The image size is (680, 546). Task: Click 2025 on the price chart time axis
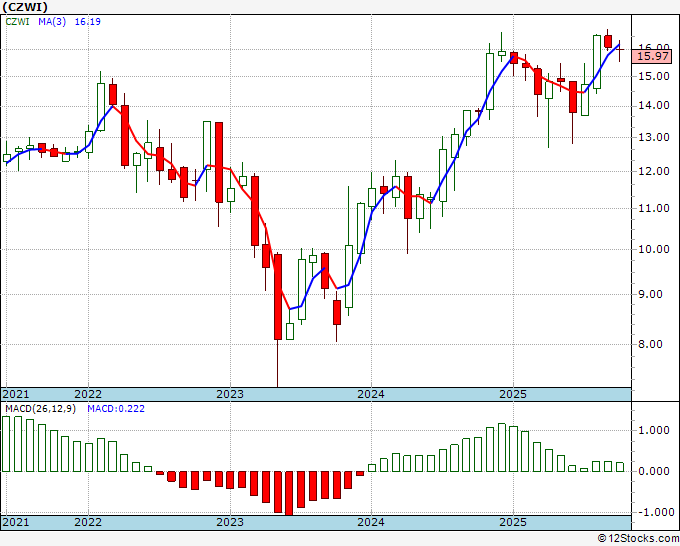click(x=513, y=394)
